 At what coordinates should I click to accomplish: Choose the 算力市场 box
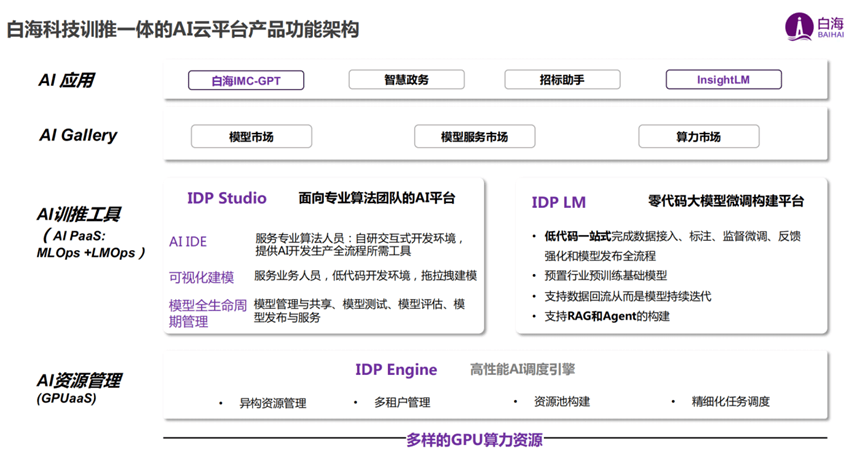click(698, 137)
